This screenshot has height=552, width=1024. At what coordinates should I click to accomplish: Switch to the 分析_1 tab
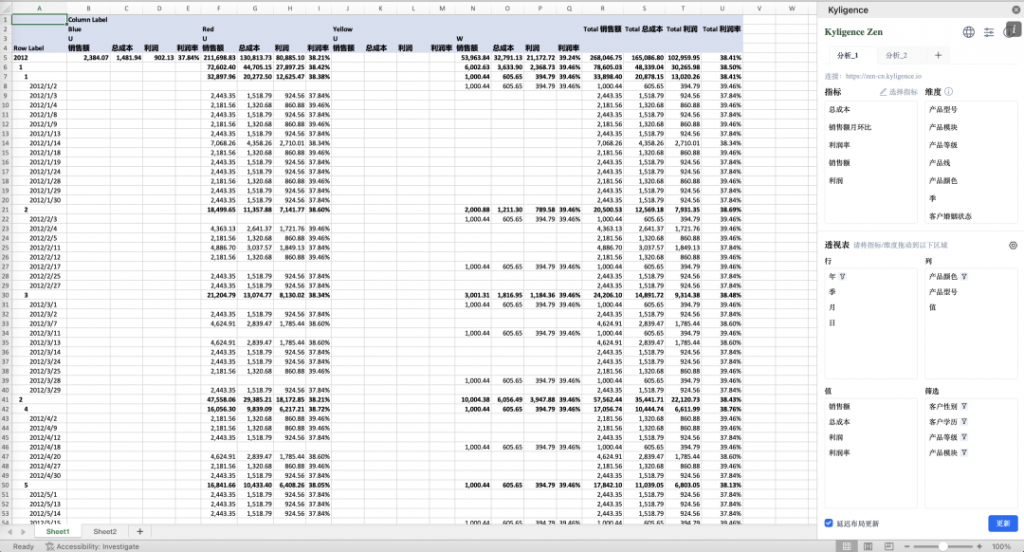(848, 56)
